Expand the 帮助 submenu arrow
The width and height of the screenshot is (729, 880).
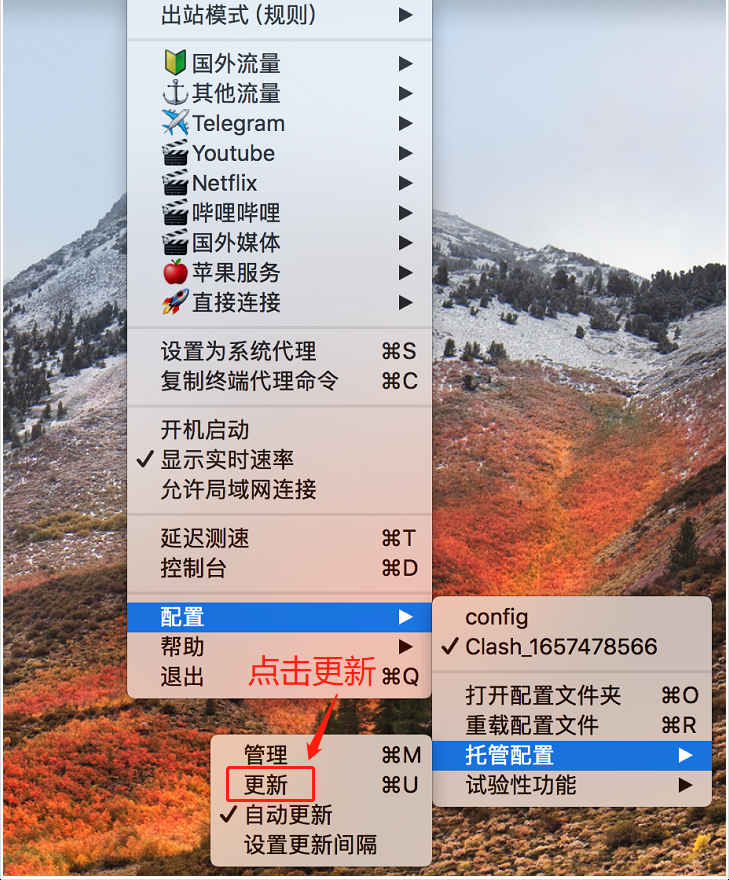point(406,647)
